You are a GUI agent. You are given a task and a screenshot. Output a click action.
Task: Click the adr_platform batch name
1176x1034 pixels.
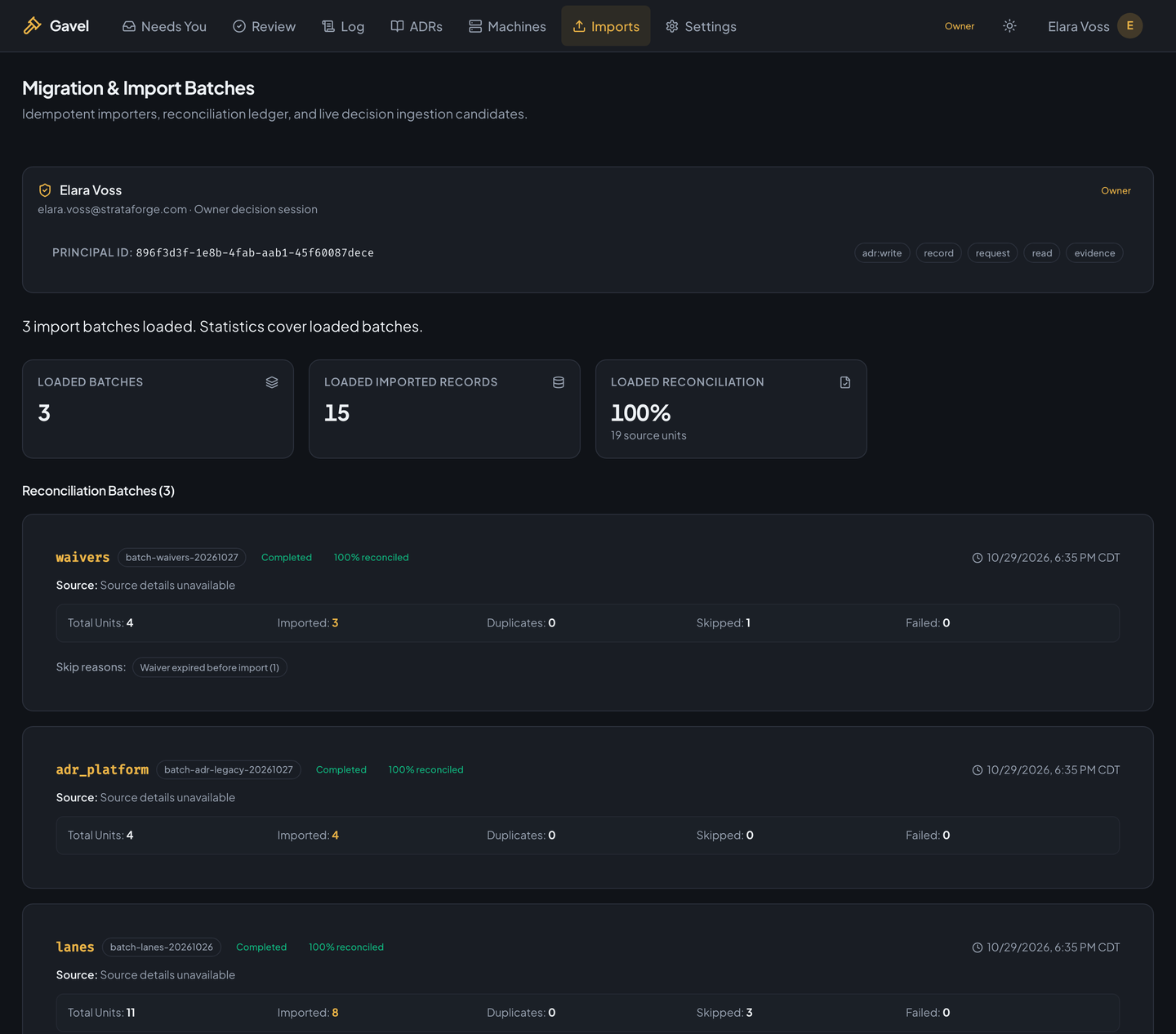coord(102,769)
